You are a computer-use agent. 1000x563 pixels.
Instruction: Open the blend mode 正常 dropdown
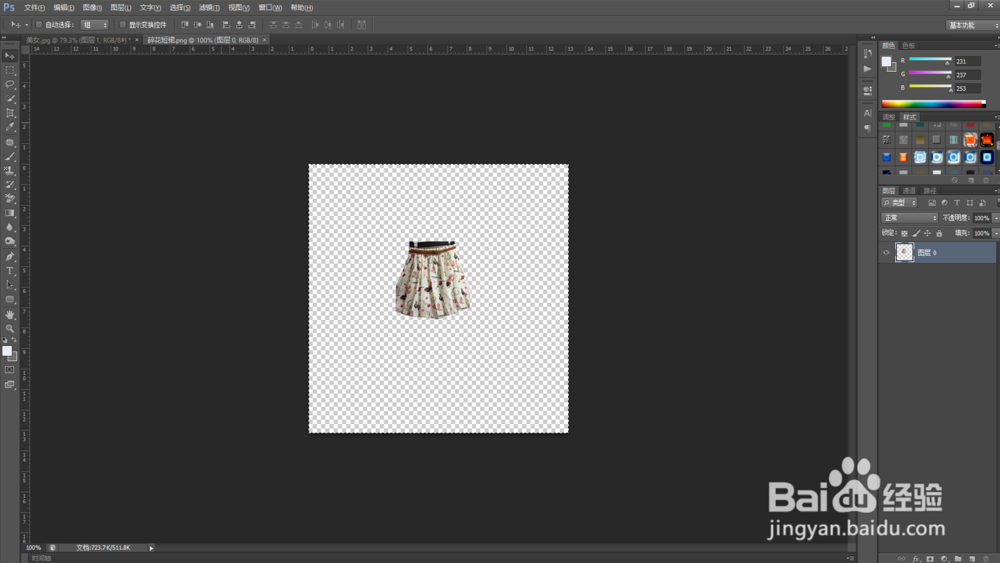909,218
